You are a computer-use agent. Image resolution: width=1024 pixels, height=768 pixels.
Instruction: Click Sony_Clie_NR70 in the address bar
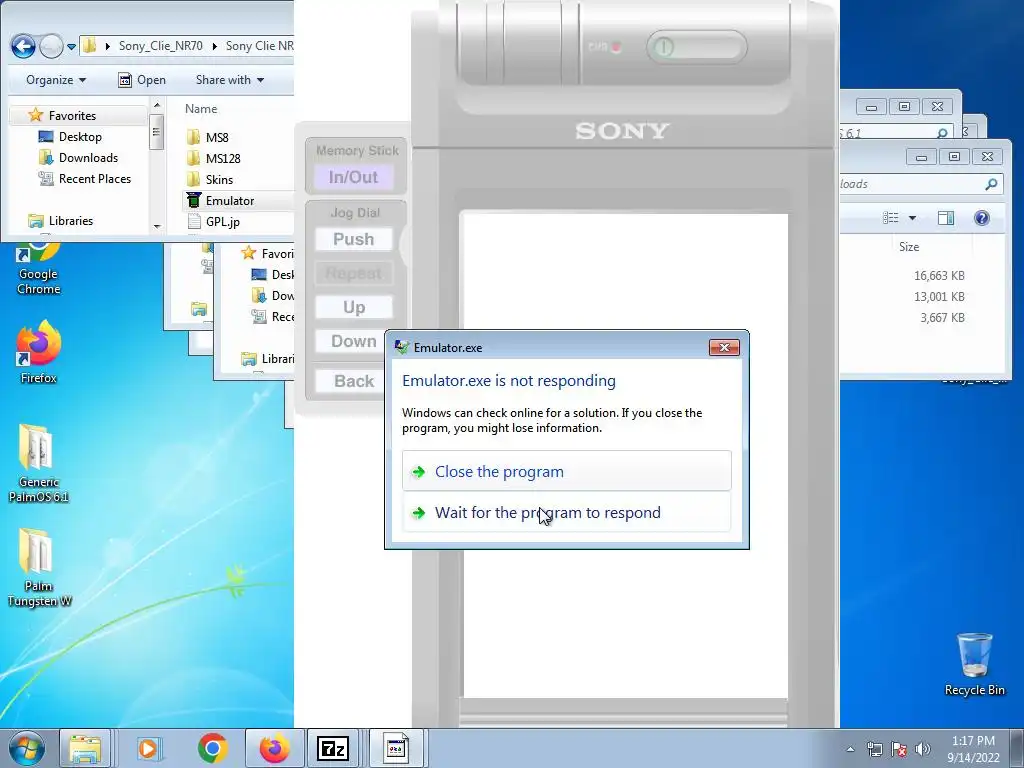click(x=161, y=46)
